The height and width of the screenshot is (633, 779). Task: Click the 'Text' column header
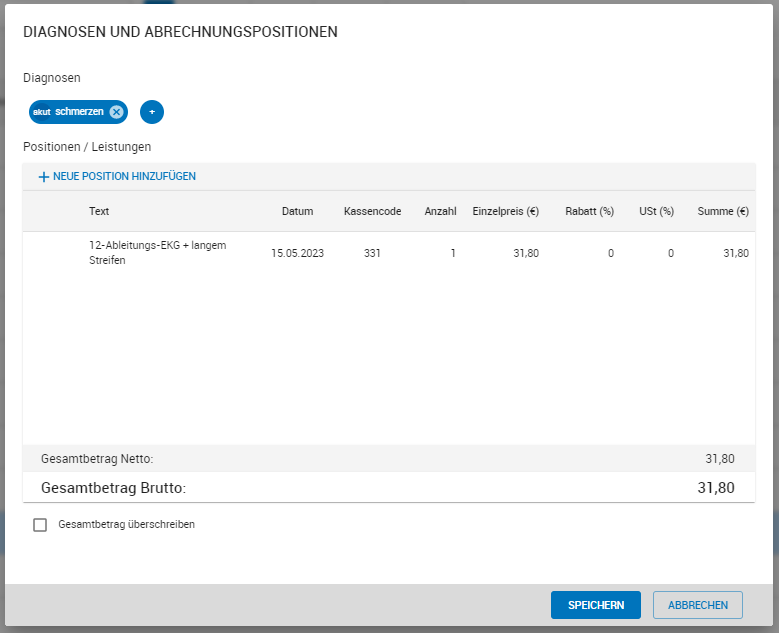pos(99,211)
